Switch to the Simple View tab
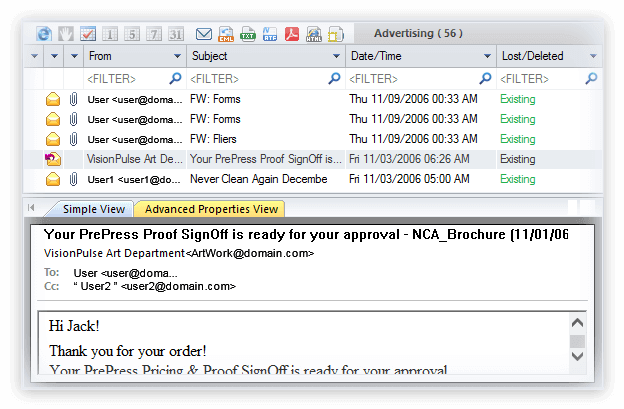Viewport: 624px width, 409px height. pyautogui.click(x=94, y=209)
